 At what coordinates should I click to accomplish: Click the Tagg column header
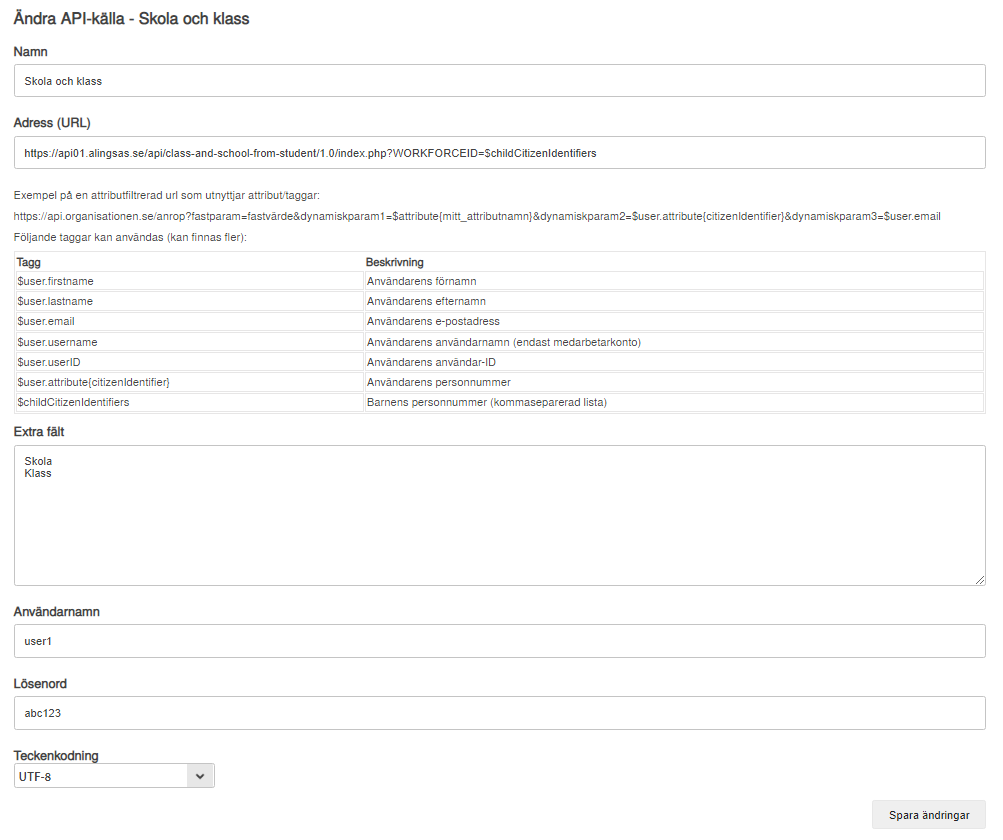coord(29,262)
